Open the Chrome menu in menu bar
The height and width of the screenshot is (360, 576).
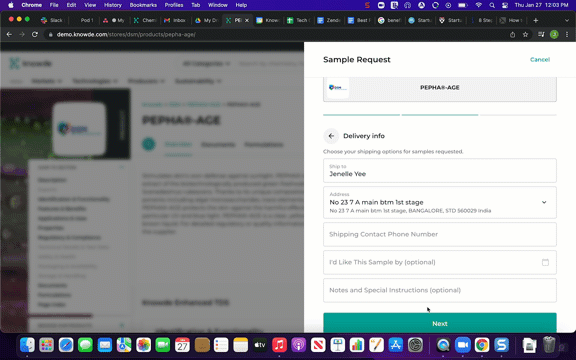coord(32,5)
